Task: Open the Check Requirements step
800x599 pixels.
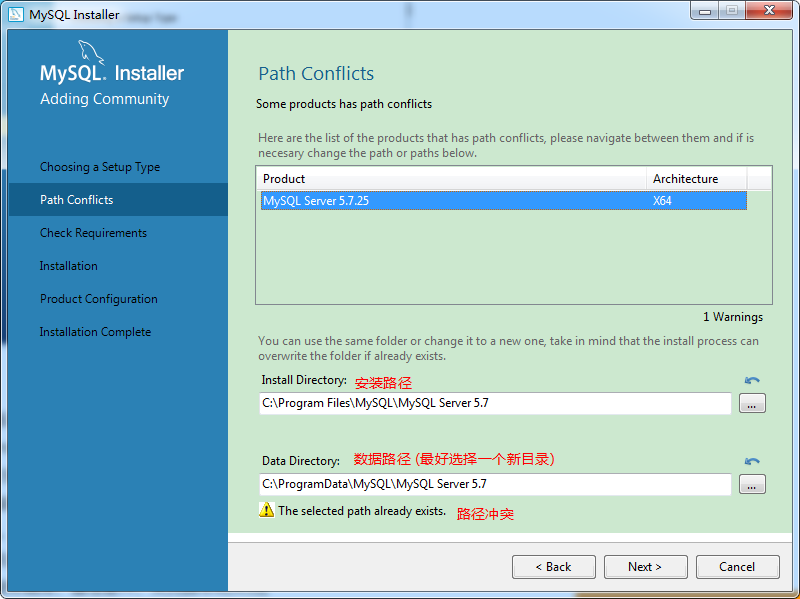Action: 93,233
